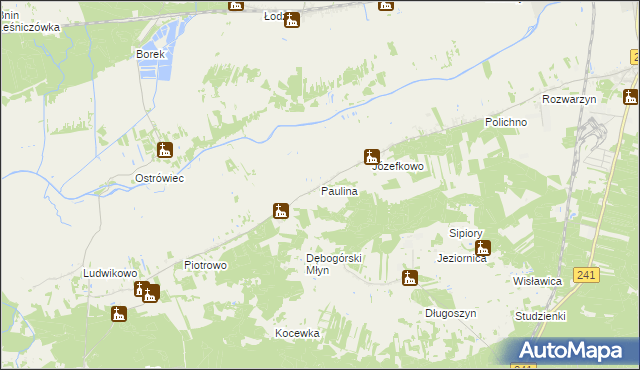Select the Kocewka village label
The width and height of the screenshot is (640, 370).
click(297, 333)
